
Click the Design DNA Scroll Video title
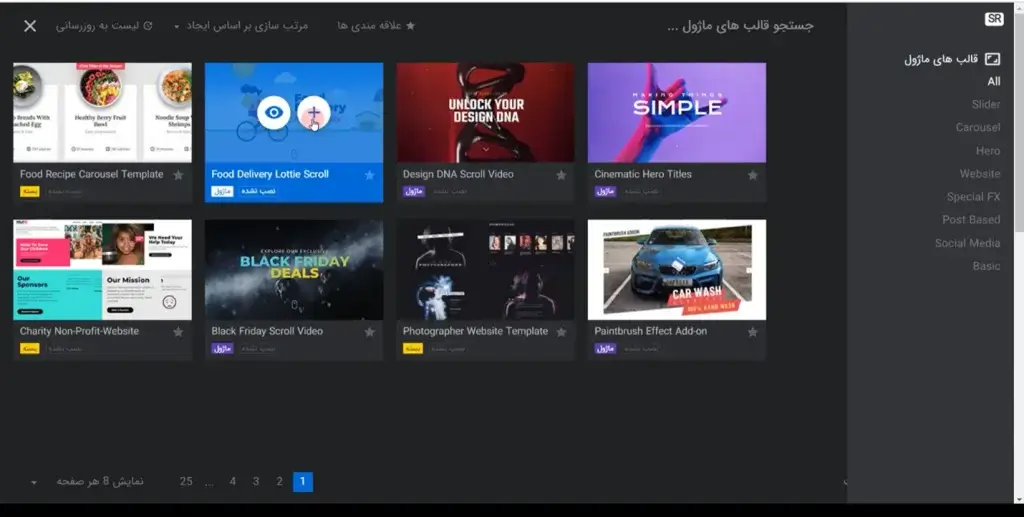point(458,174)
